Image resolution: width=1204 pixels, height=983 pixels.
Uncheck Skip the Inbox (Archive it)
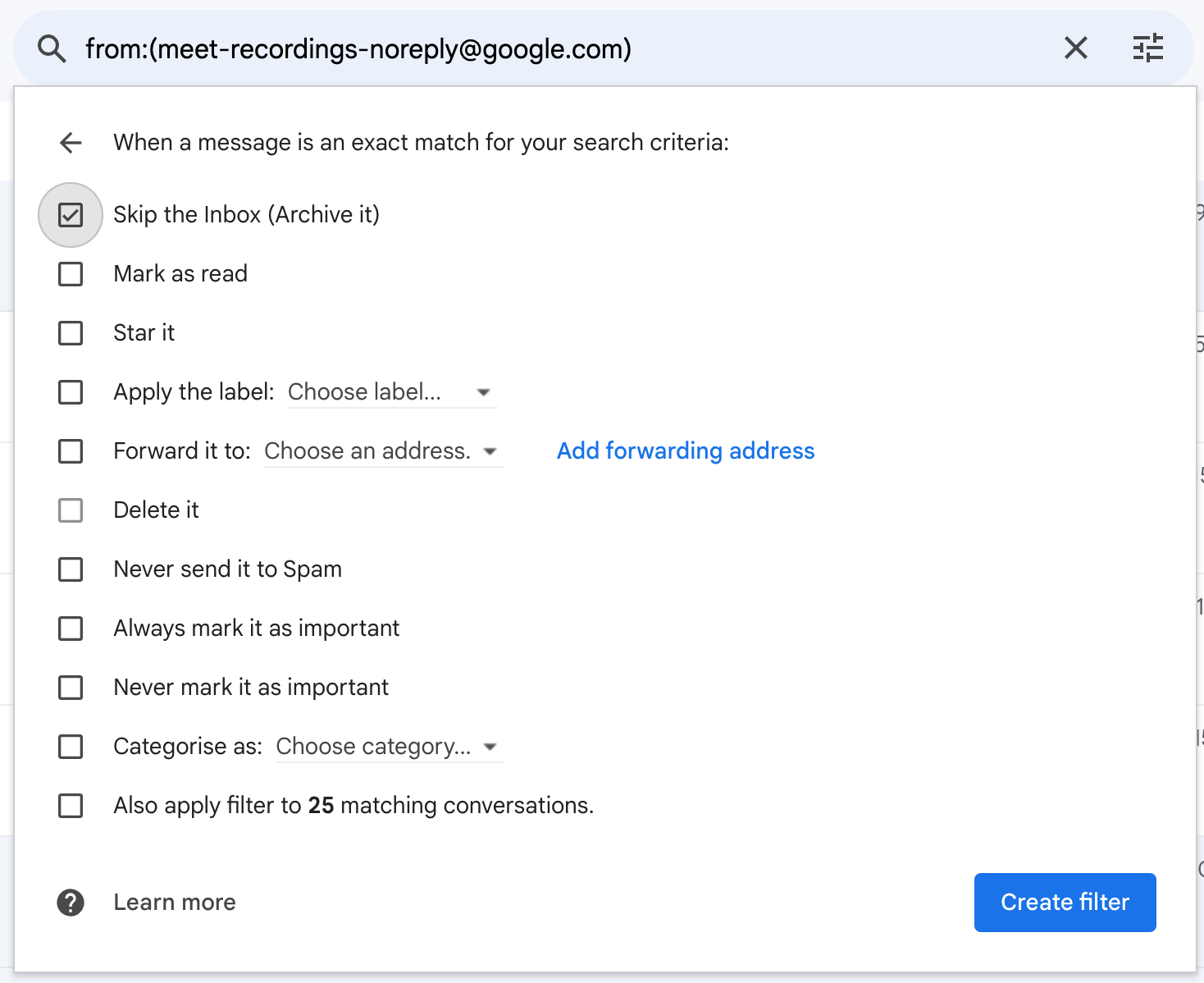tap(71, 215)
